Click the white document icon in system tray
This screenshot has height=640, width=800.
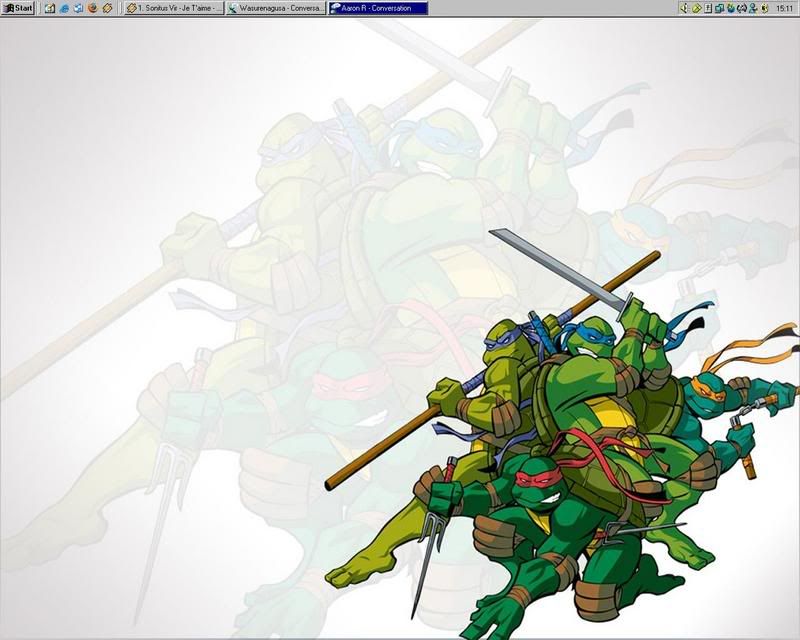point(708,8)
